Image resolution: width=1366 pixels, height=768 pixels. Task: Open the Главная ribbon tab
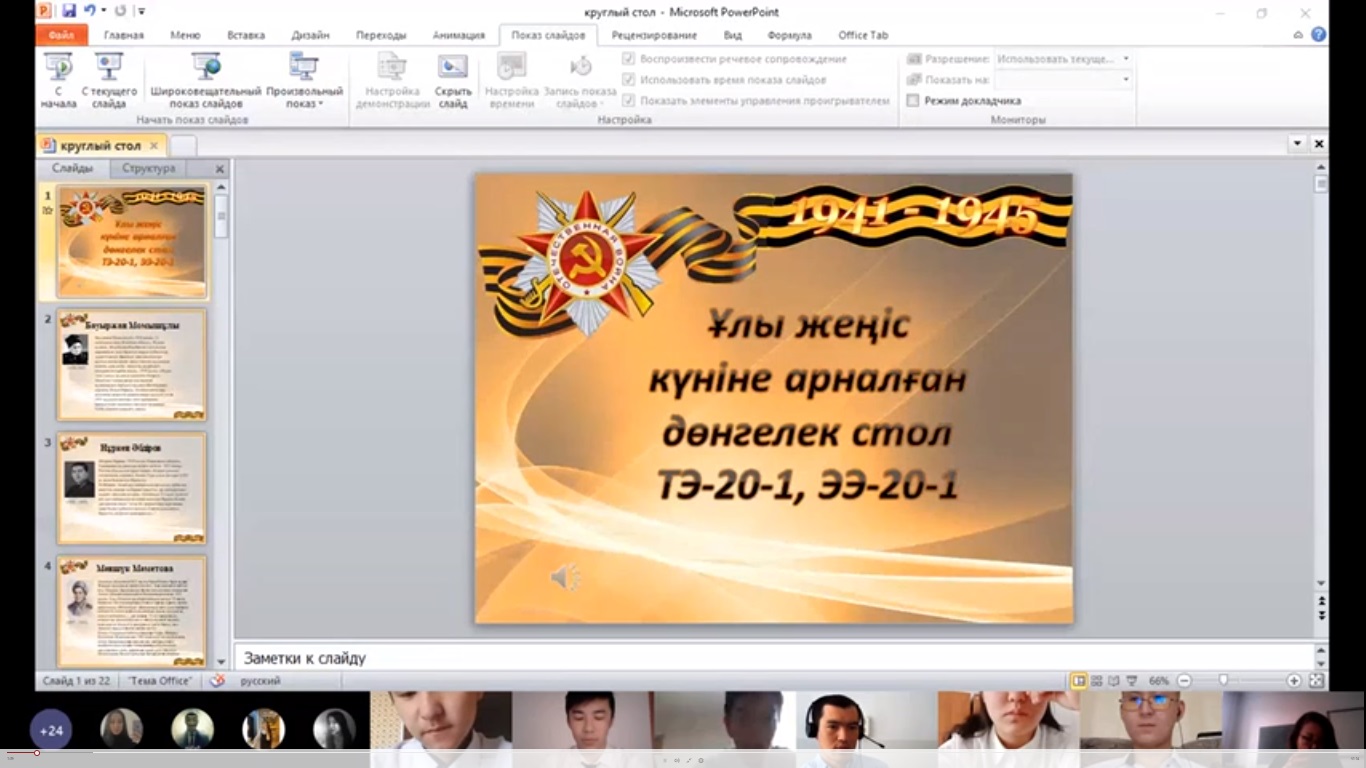coord(124,35)
